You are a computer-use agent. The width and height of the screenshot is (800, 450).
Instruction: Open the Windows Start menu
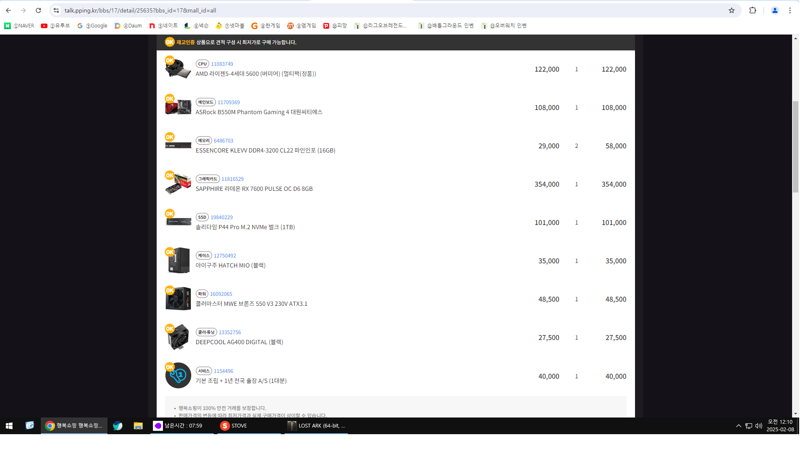9,426
